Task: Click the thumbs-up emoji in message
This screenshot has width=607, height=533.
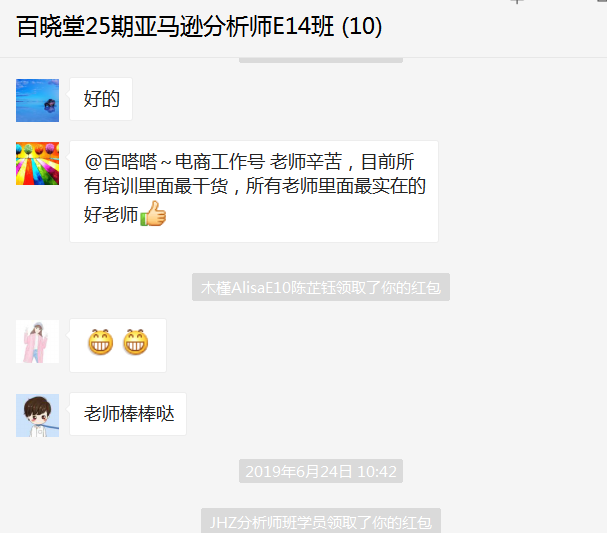Action: pos(153,213)
